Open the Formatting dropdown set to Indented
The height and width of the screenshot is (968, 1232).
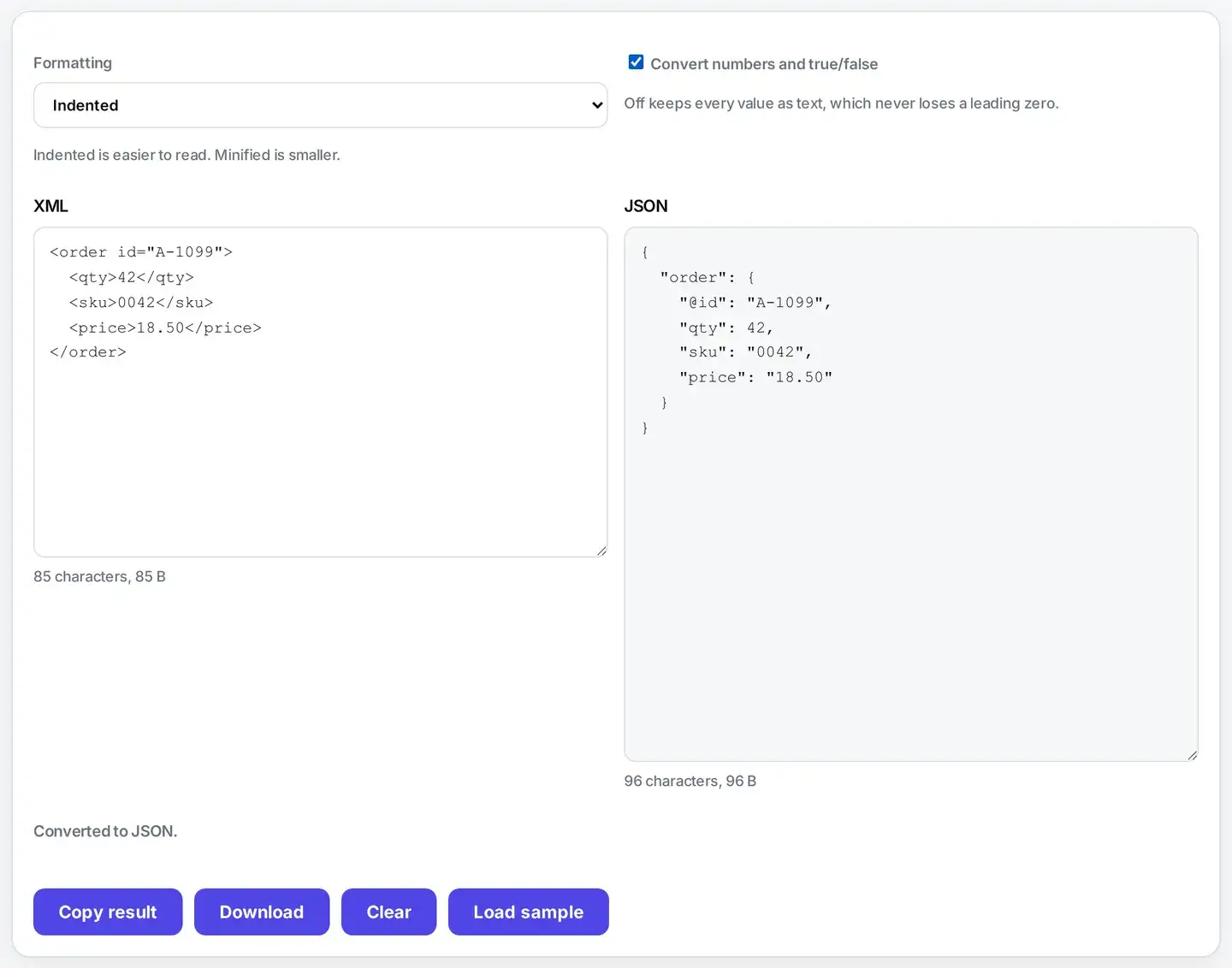(320, 105)
